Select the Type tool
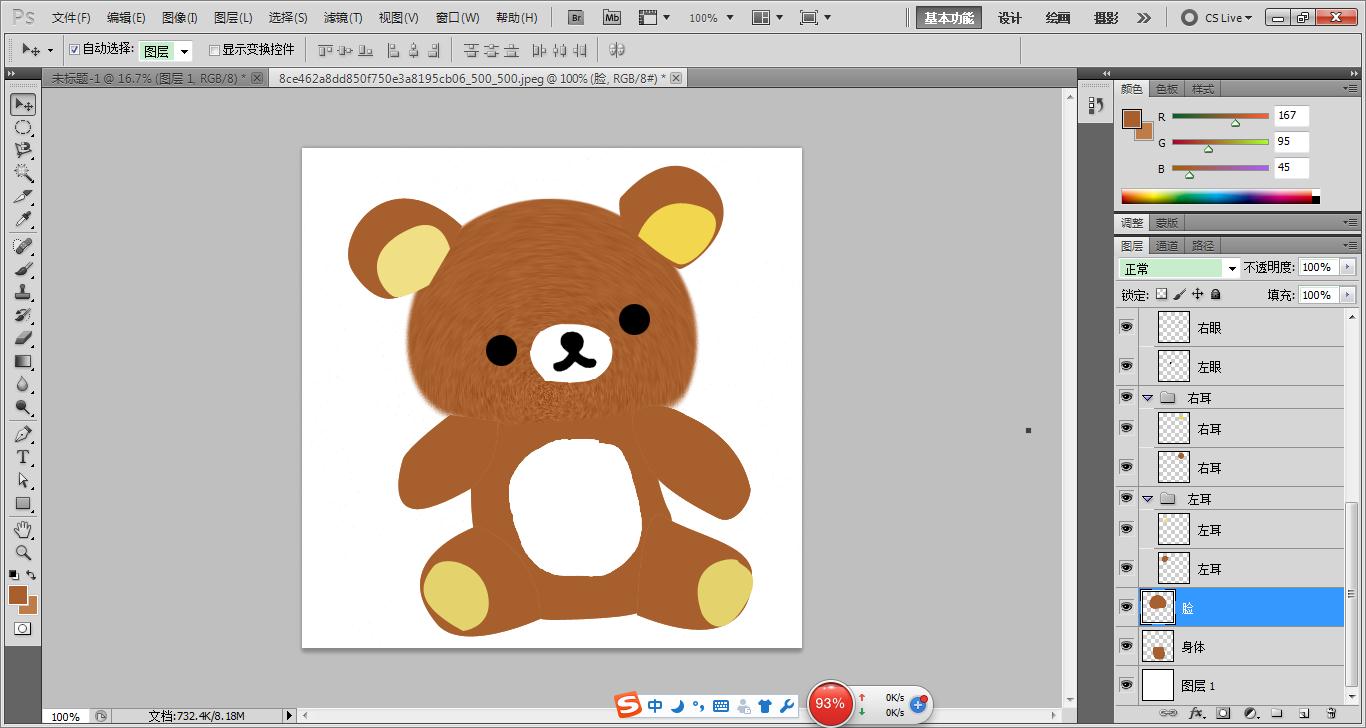This screenshot has height=728, width=1366. [23, 457]
